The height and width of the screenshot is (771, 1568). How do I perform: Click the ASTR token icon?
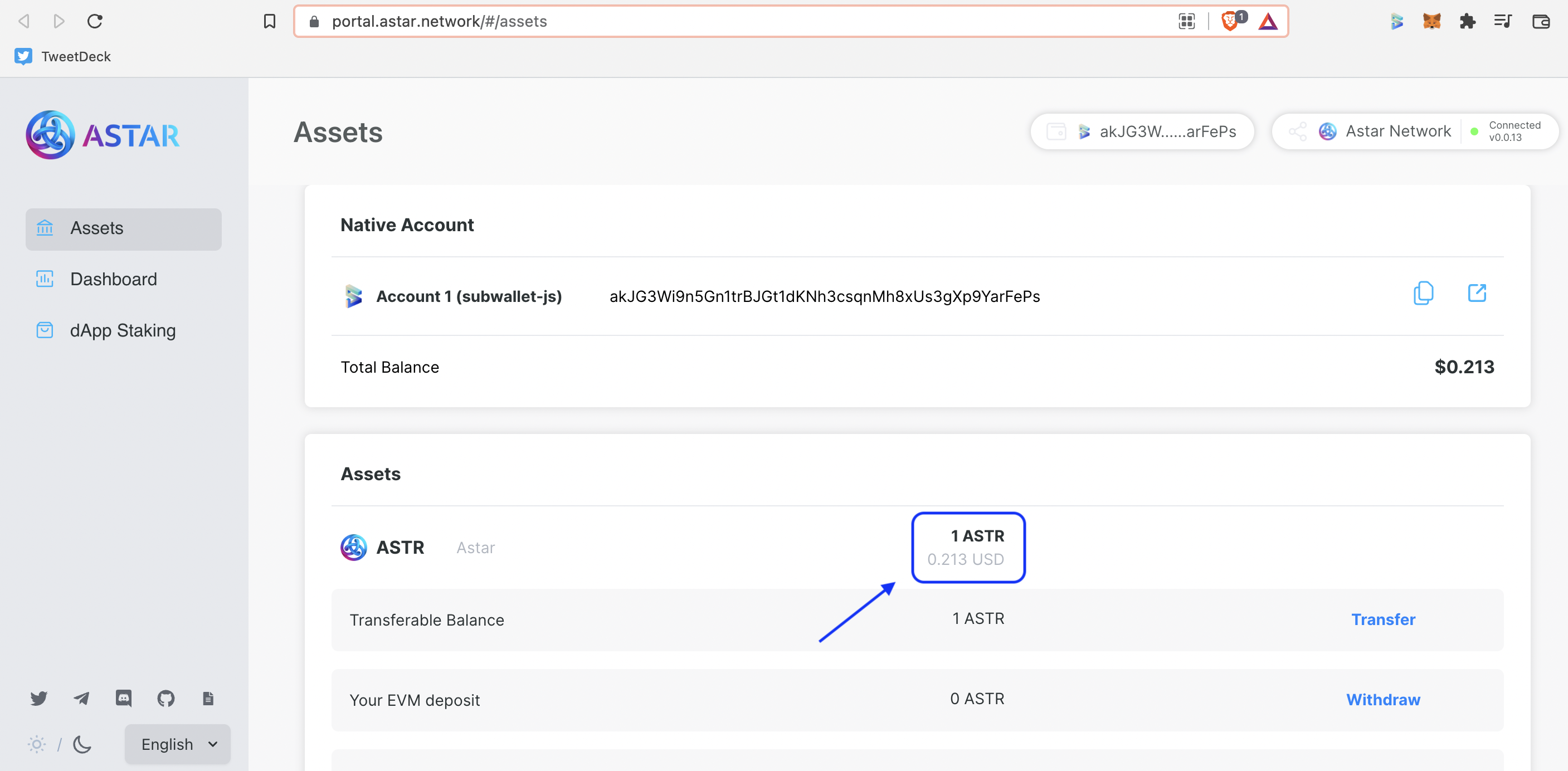[353, 547]
